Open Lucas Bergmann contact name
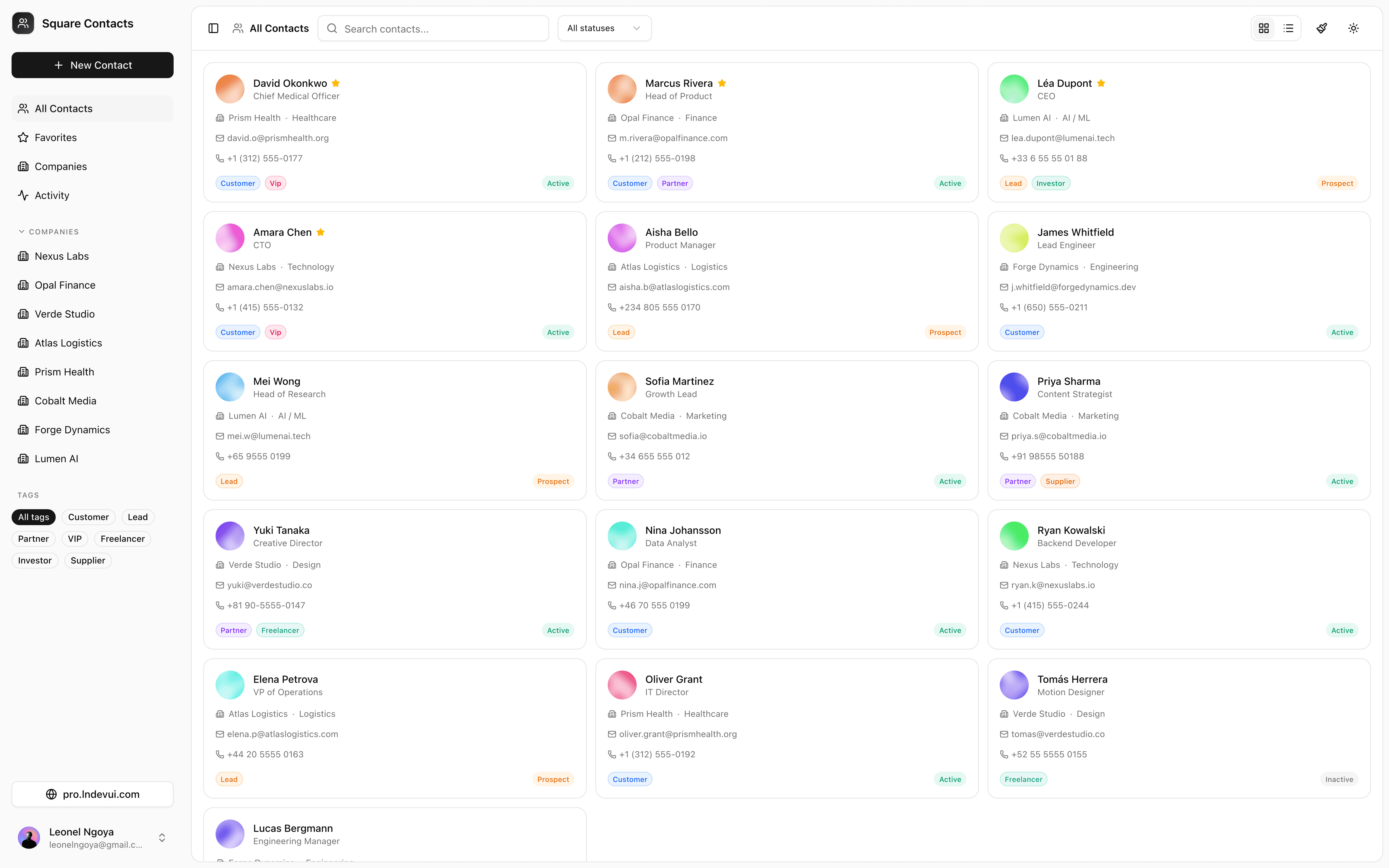 coord(293,828)
